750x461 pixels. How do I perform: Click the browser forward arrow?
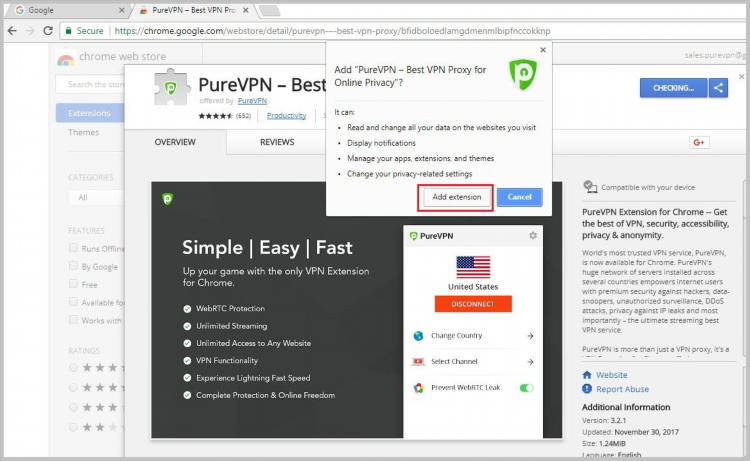tap(30, 31)
